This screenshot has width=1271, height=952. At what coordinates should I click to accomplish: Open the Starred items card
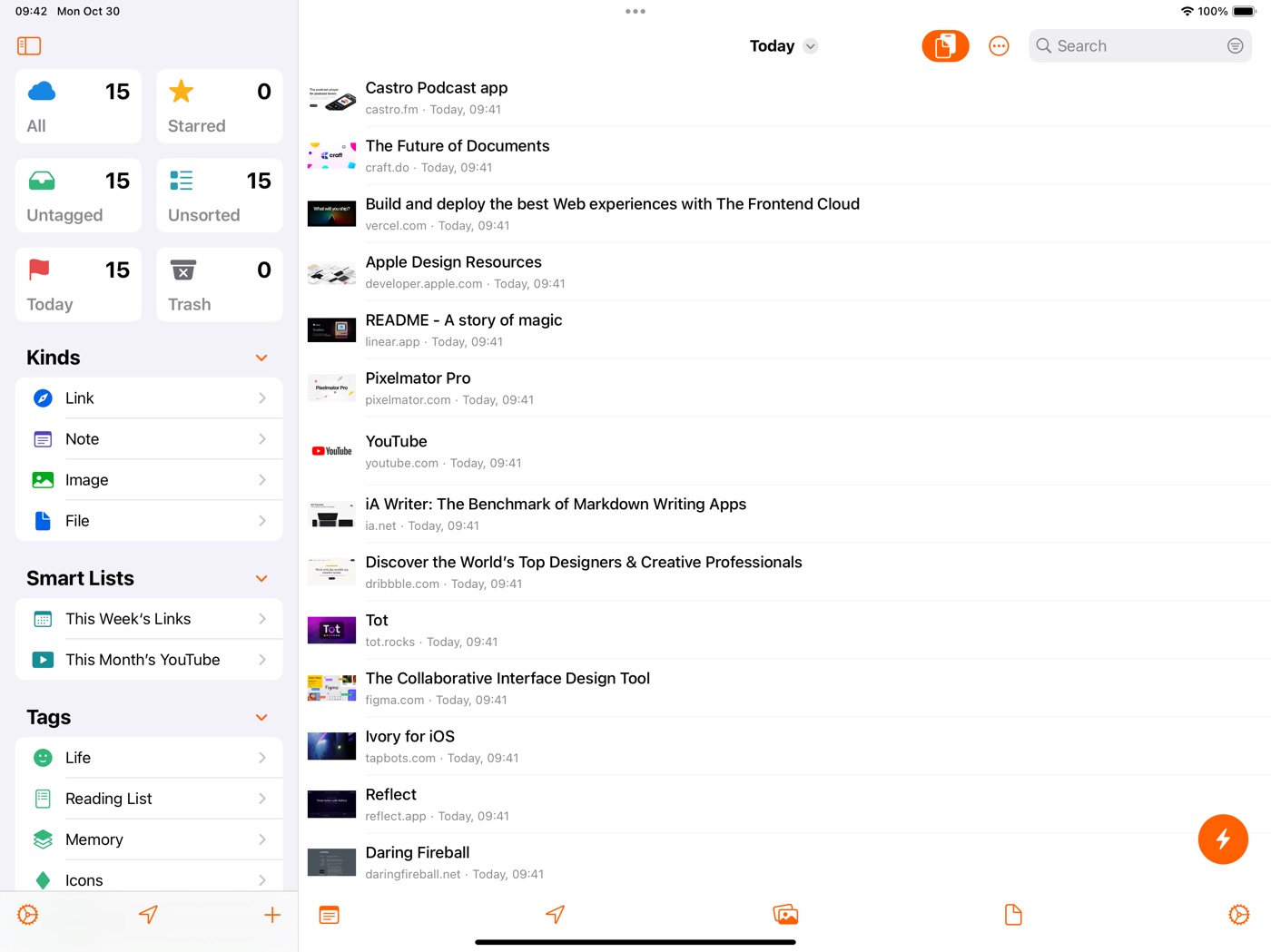point(220,106)
